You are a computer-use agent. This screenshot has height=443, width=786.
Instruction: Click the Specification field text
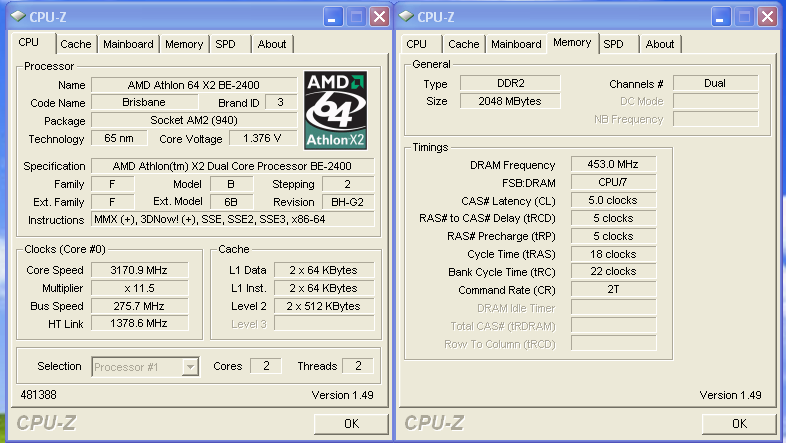click(232, 166)
